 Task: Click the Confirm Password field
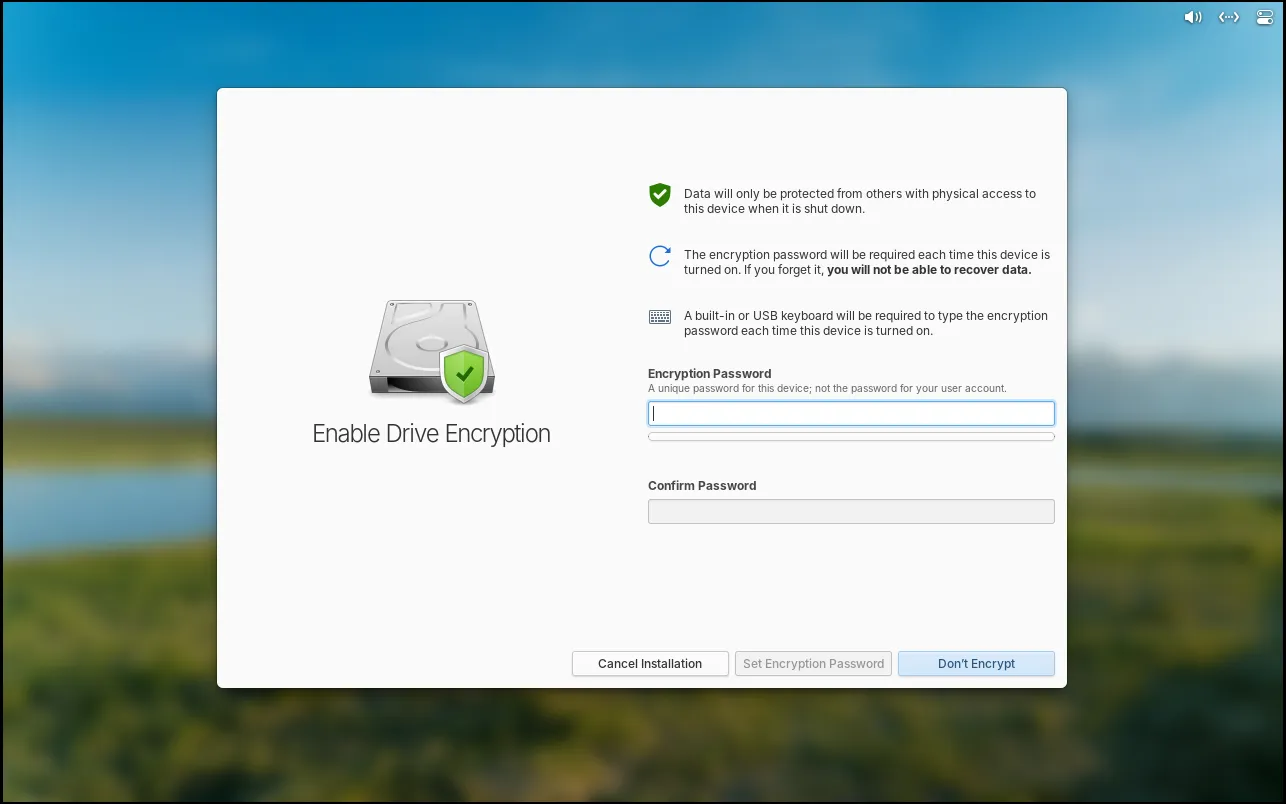[850, 512]
